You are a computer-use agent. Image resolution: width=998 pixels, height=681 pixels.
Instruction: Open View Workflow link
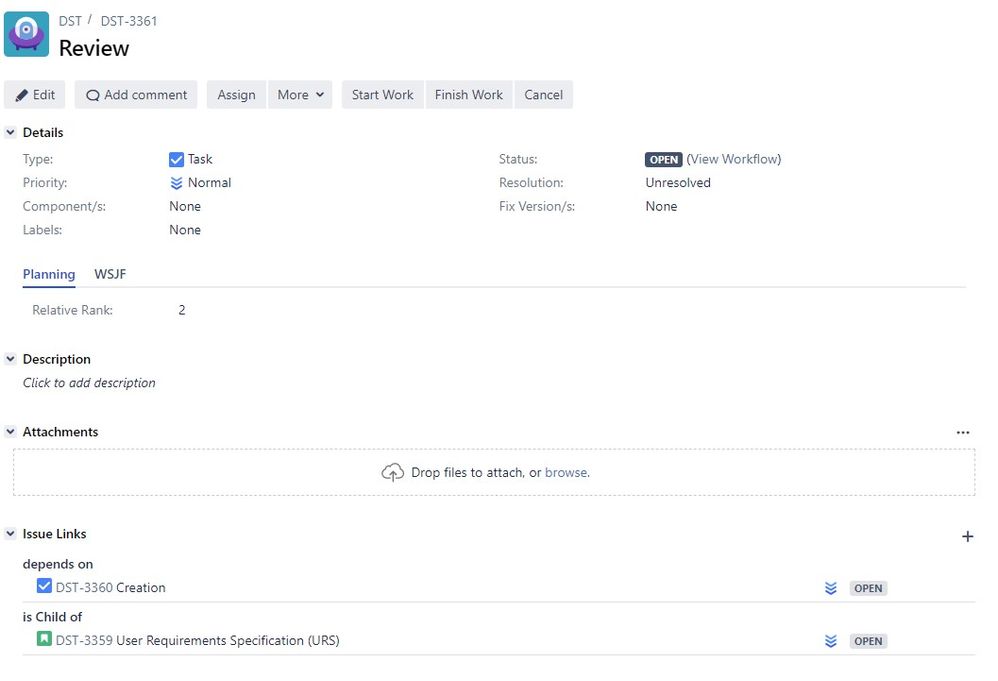(734, 159)
